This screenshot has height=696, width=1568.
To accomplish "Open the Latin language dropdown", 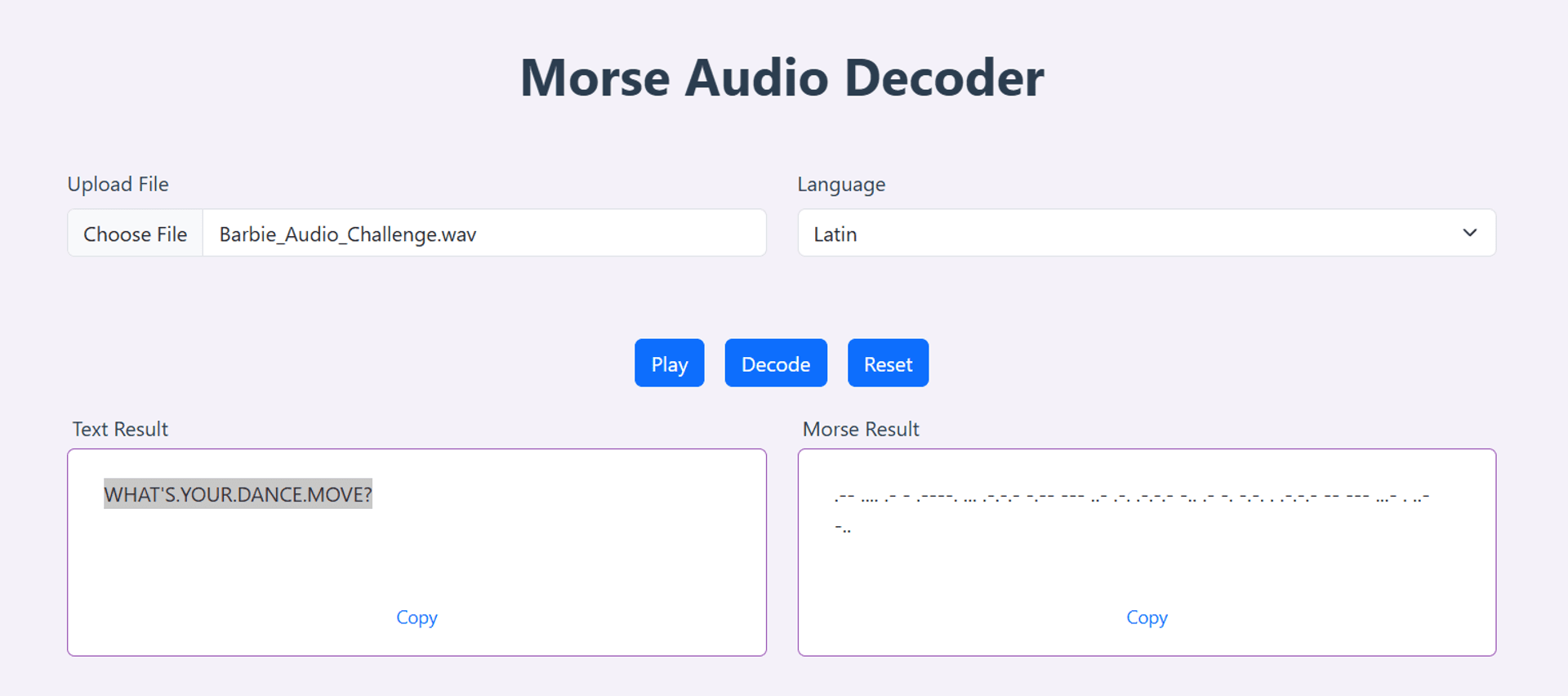I will tap(1147, 234).
